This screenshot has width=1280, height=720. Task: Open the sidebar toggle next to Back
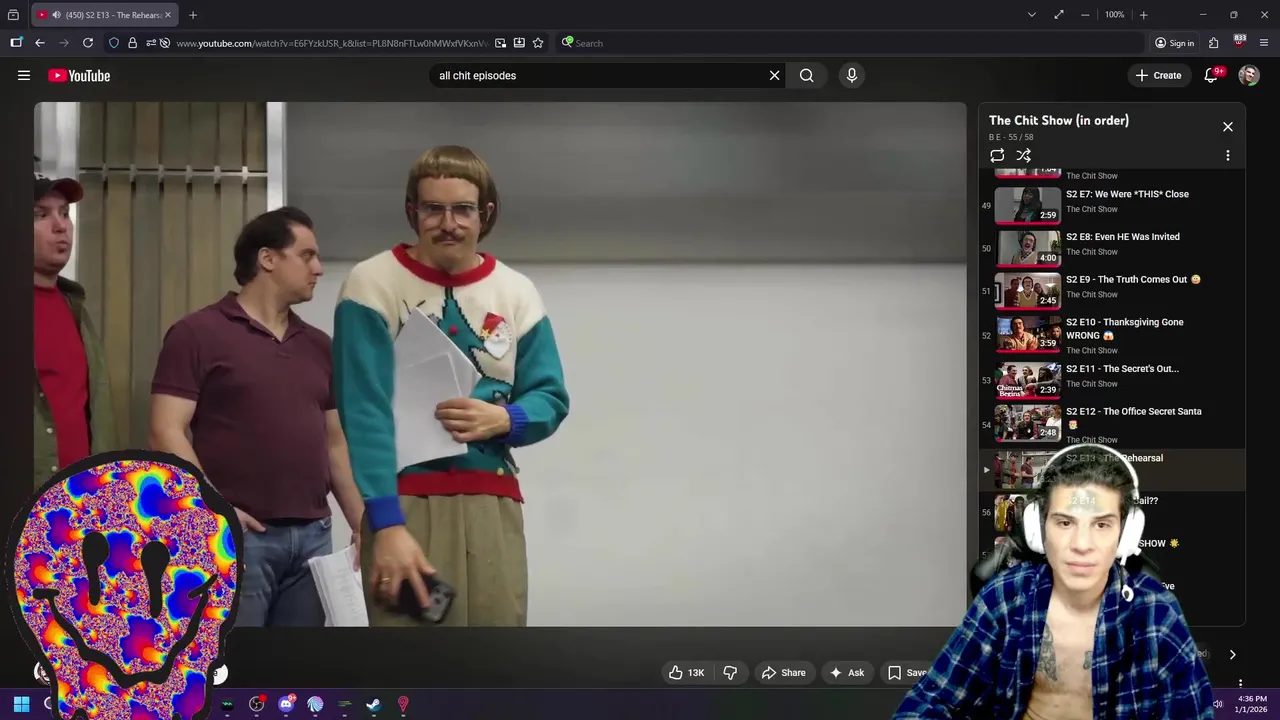pos(16,43)
